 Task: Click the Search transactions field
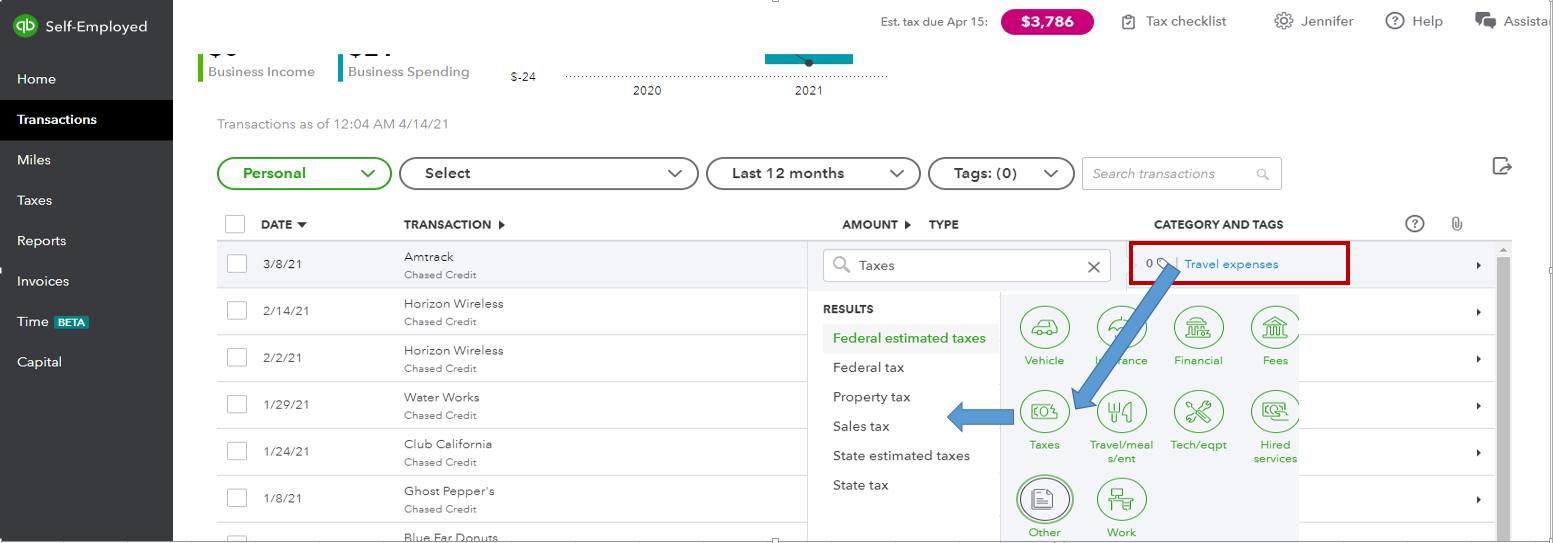[x=1170, y=174]
